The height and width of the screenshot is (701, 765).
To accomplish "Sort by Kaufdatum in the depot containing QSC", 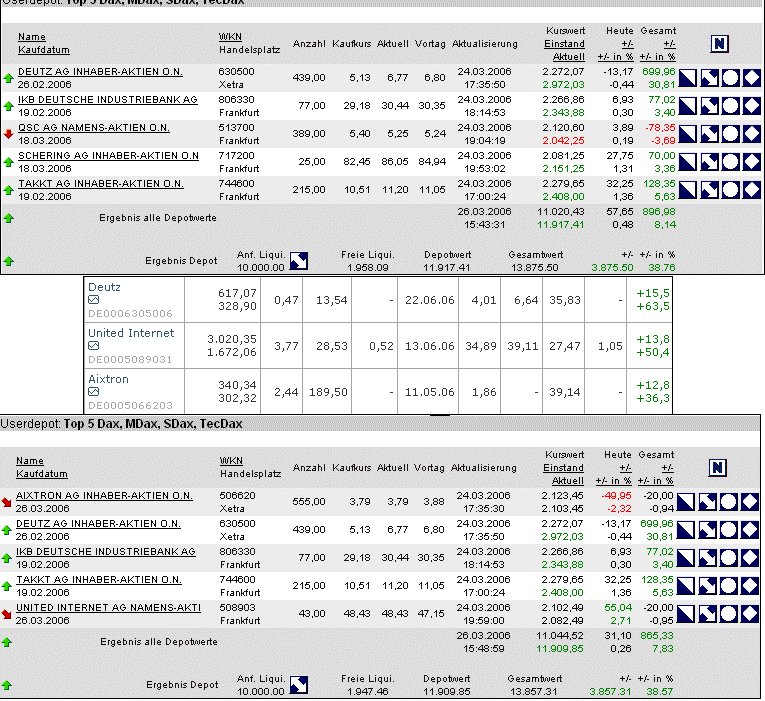I will 43,50.
